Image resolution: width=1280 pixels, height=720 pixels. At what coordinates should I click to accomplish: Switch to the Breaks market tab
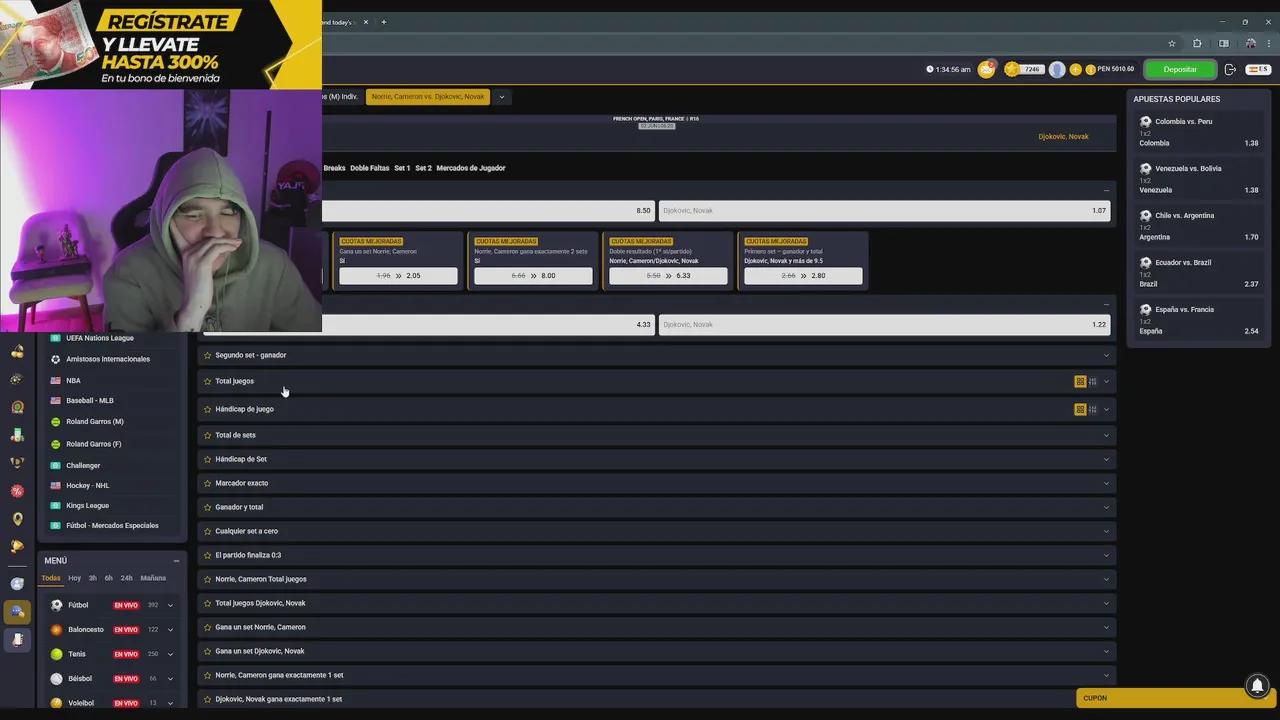tap(334, 168)
